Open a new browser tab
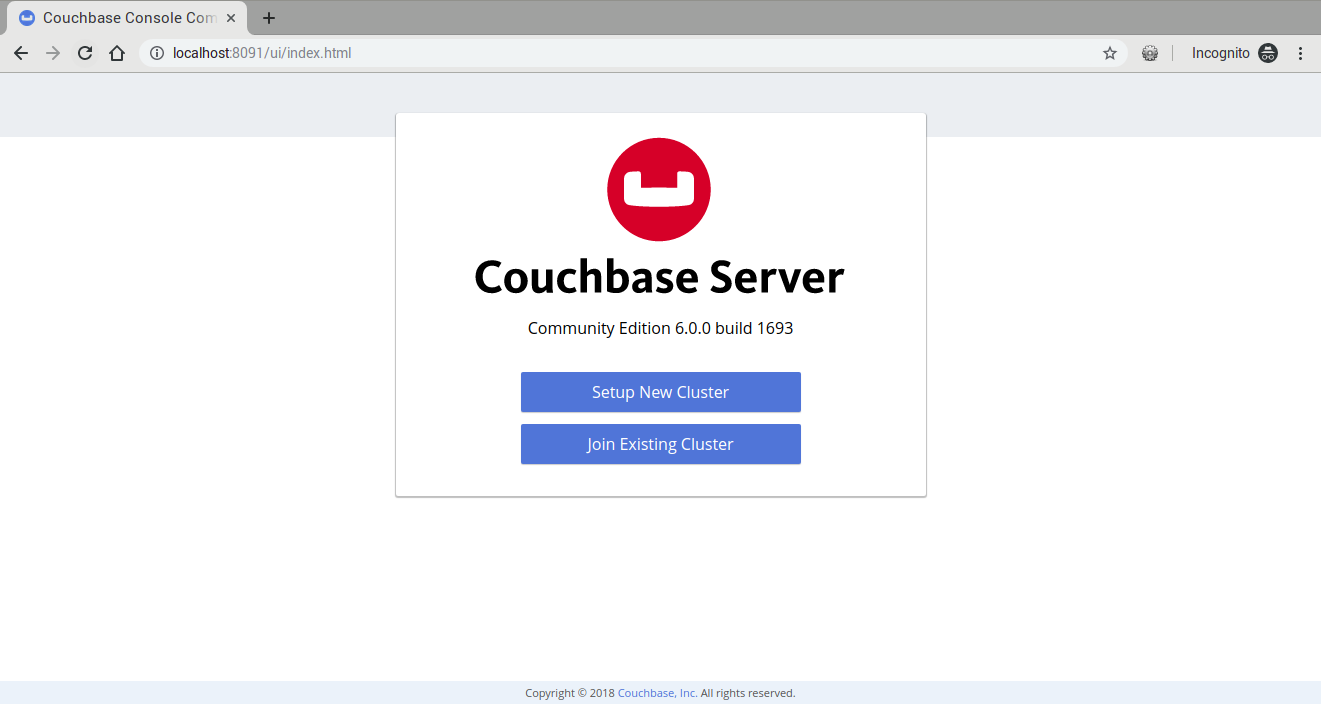This screenshot has width=1321, height=704. tap(268, 18)
